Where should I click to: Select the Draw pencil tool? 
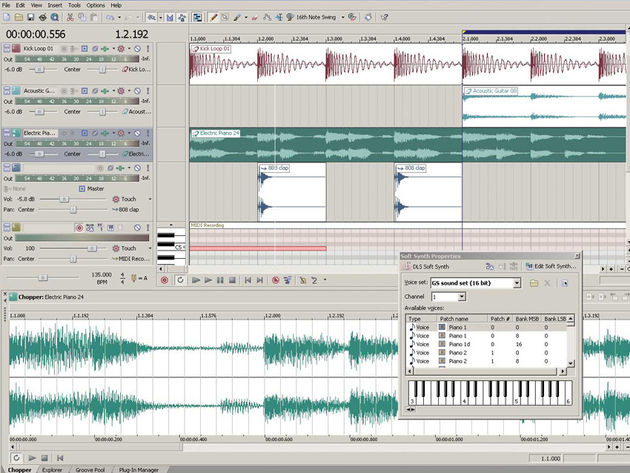pos(213,17)
